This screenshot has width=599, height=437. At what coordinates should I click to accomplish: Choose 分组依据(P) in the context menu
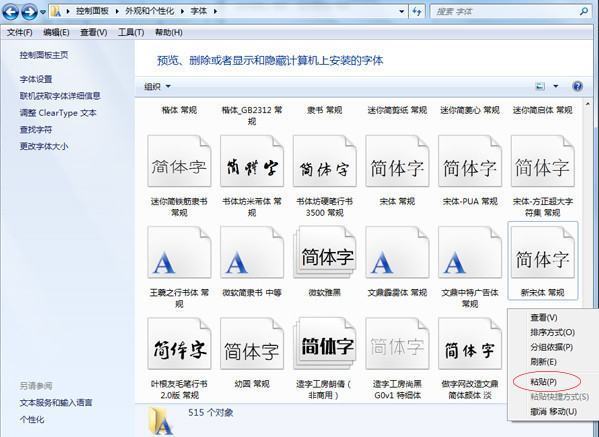coord(551,347)
